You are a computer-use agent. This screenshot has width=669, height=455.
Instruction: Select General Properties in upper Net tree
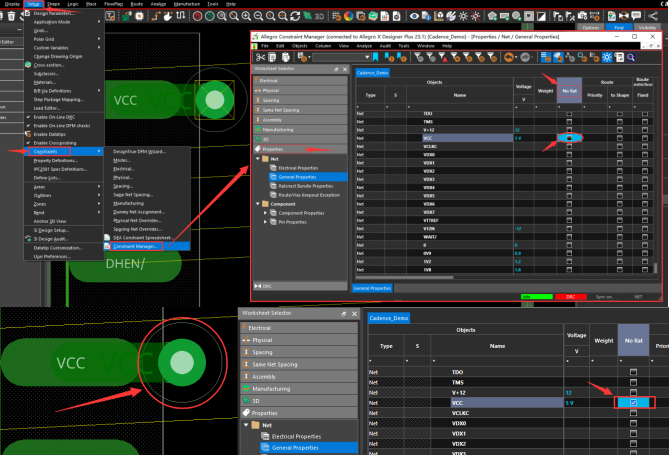point(308,177)
